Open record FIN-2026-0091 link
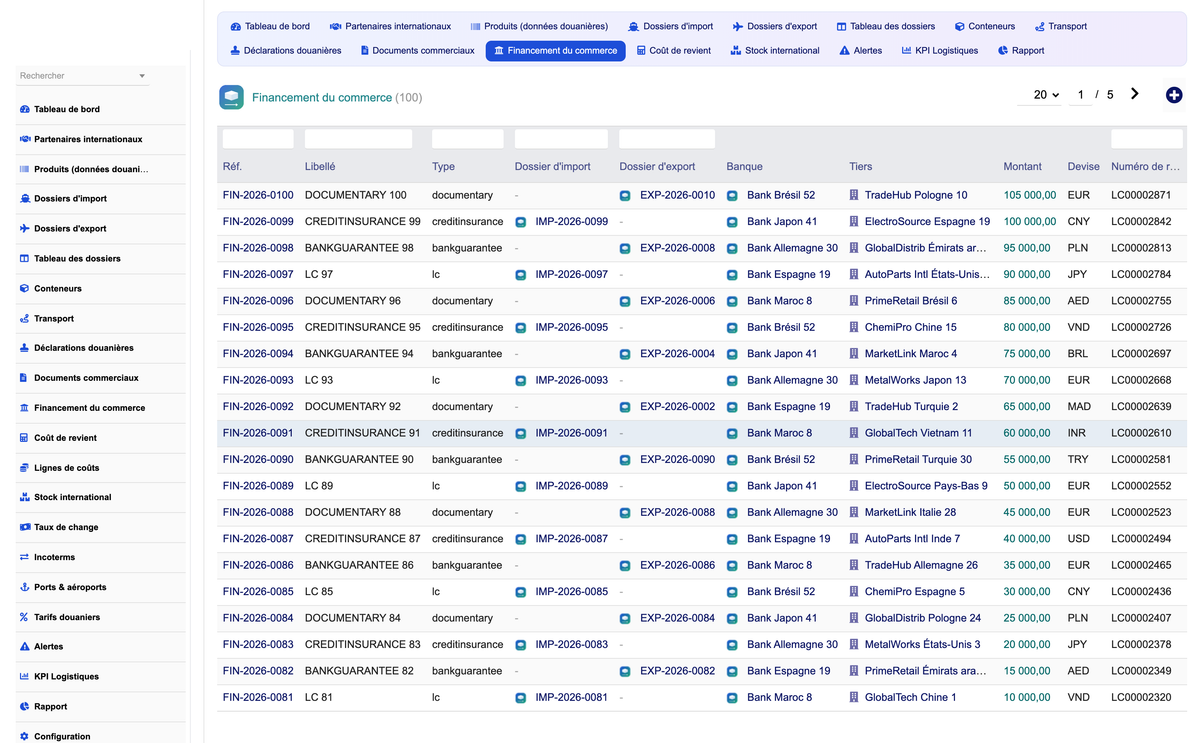 (258, 433)
